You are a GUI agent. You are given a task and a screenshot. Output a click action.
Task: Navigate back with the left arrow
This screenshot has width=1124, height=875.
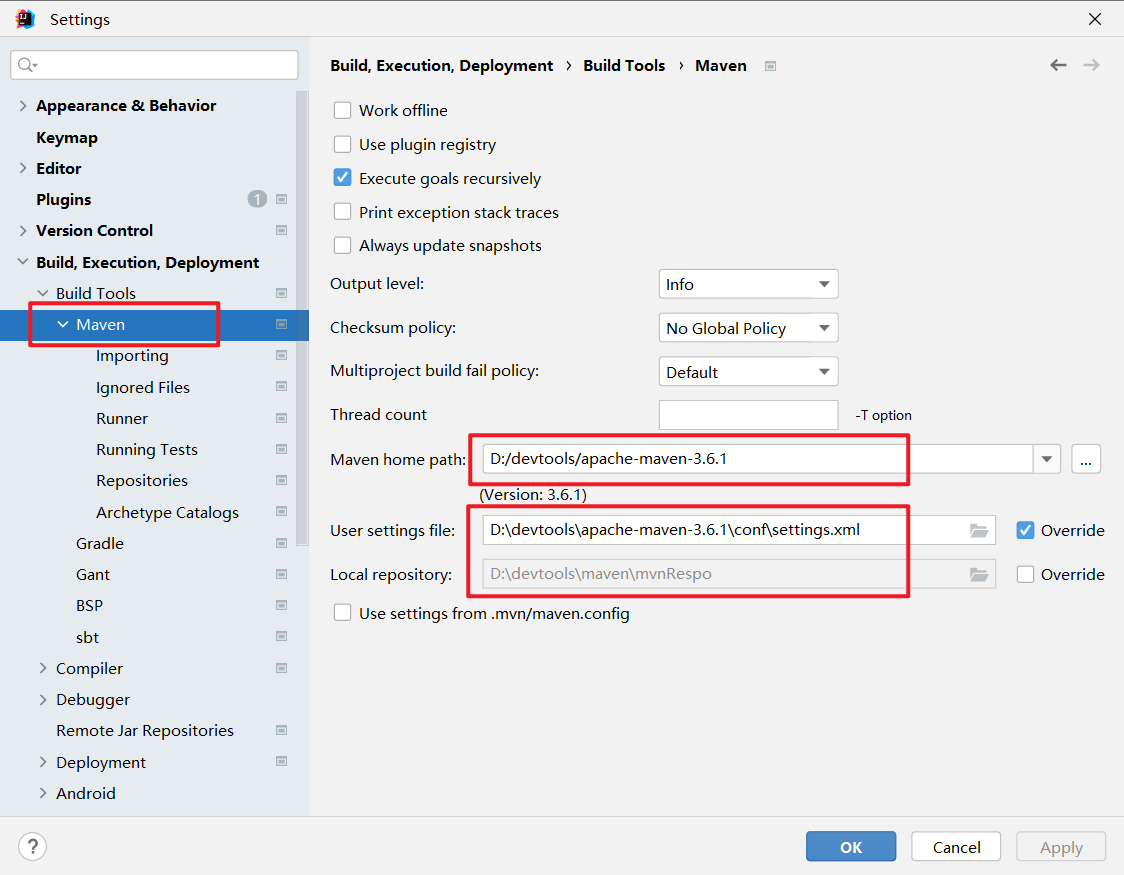(1058, 65)
